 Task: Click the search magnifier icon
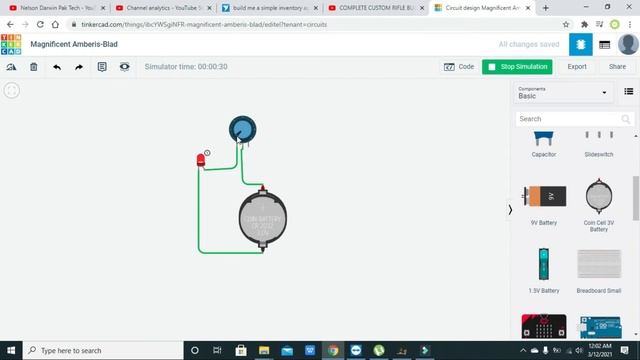pyautogui.click(x=626, y=119)
